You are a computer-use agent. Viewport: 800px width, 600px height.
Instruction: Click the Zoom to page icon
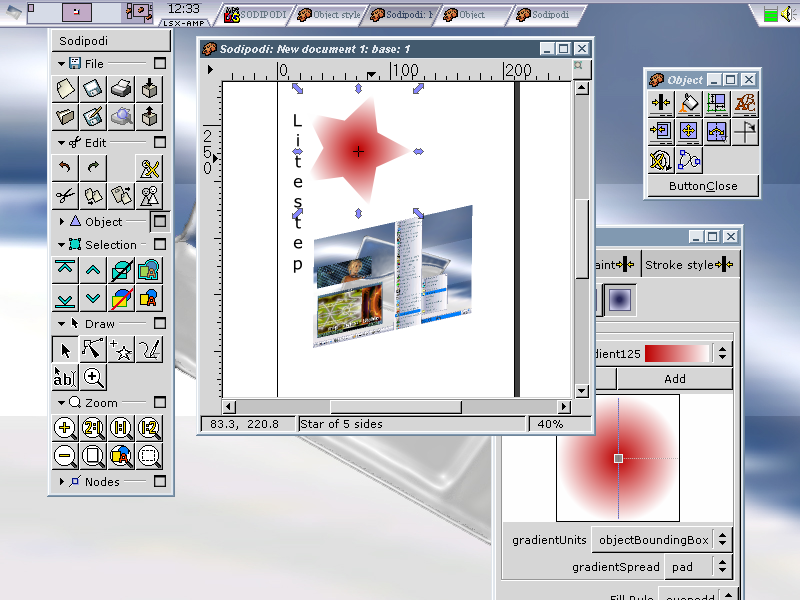[x=93, y=456]
